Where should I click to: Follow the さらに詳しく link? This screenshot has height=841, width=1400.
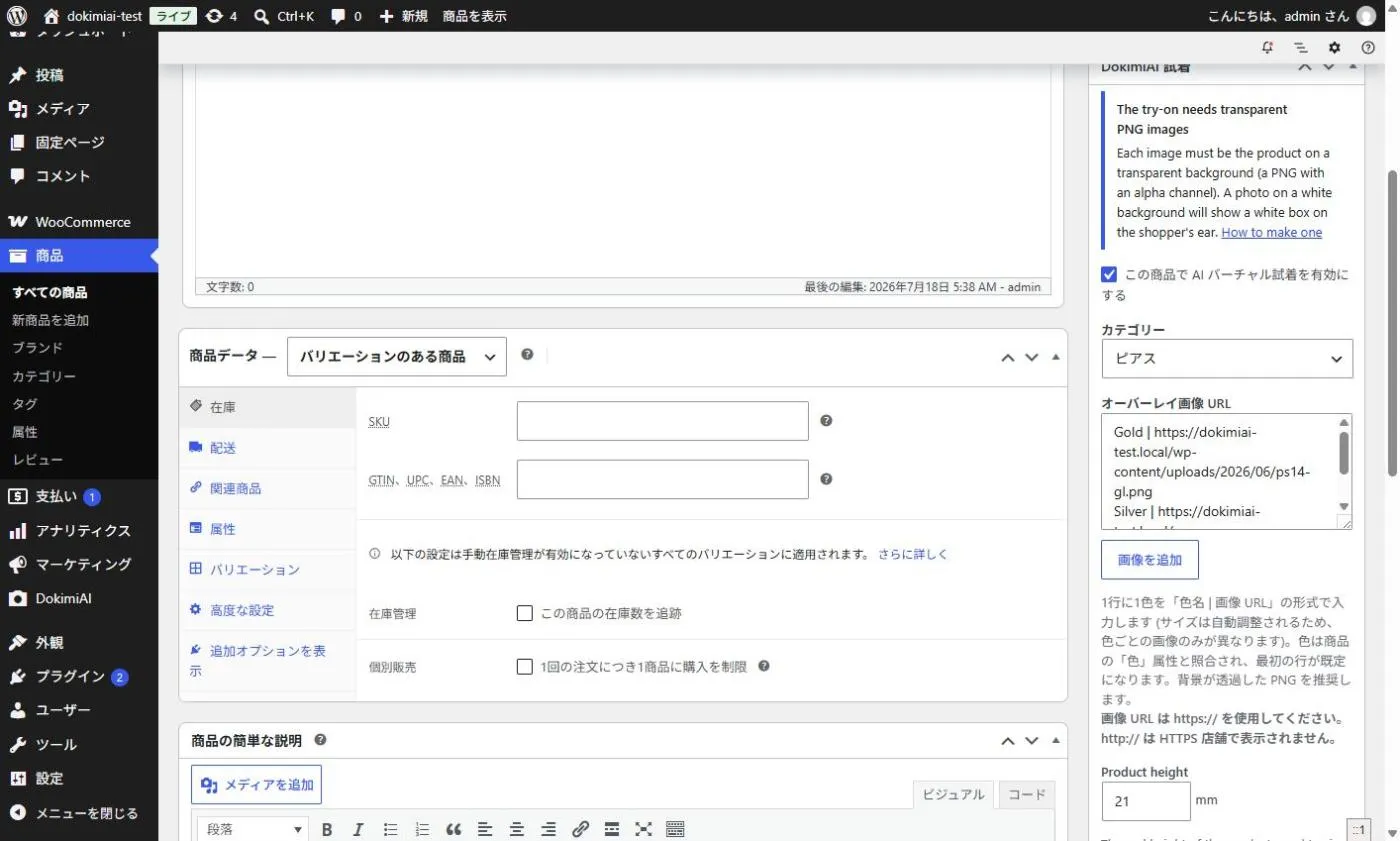912,553
